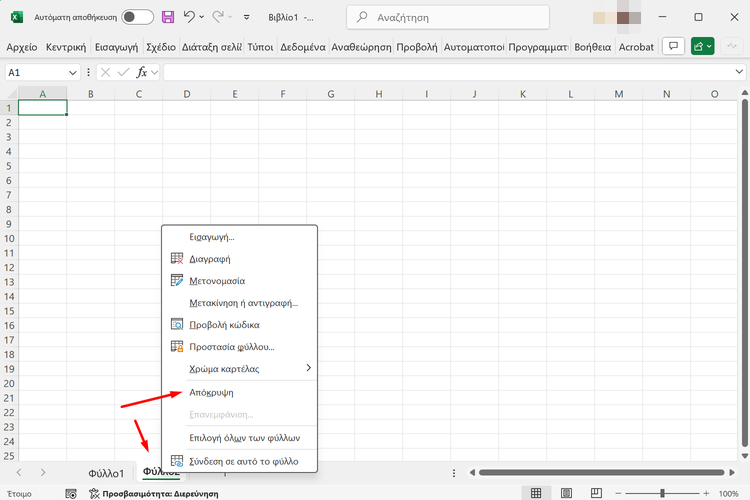Viewport: 750px width, 500px height.
Task: Expand the Name Box dropdown arrow
Action: [x=73, y=73]
